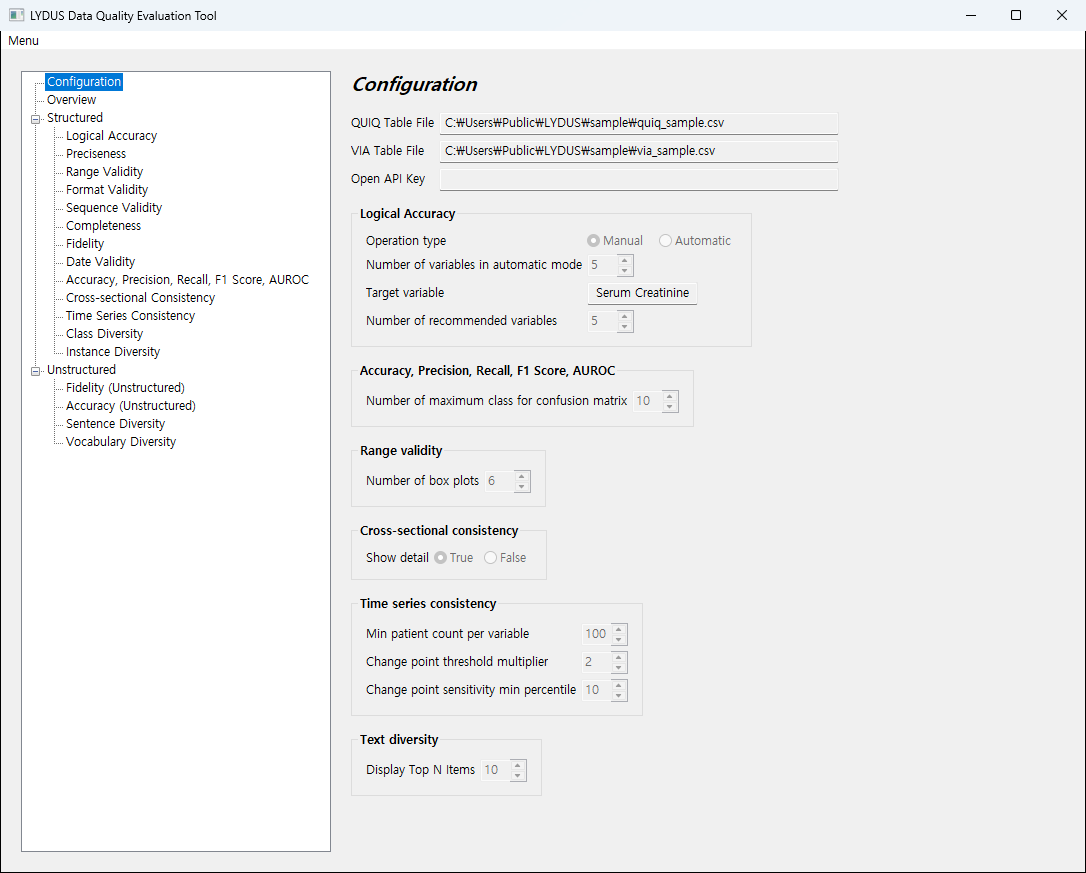The height and width of the screenshot is (873, 1086).
Task: Open Class Diversity in the tree
Action: click(105, 334)
